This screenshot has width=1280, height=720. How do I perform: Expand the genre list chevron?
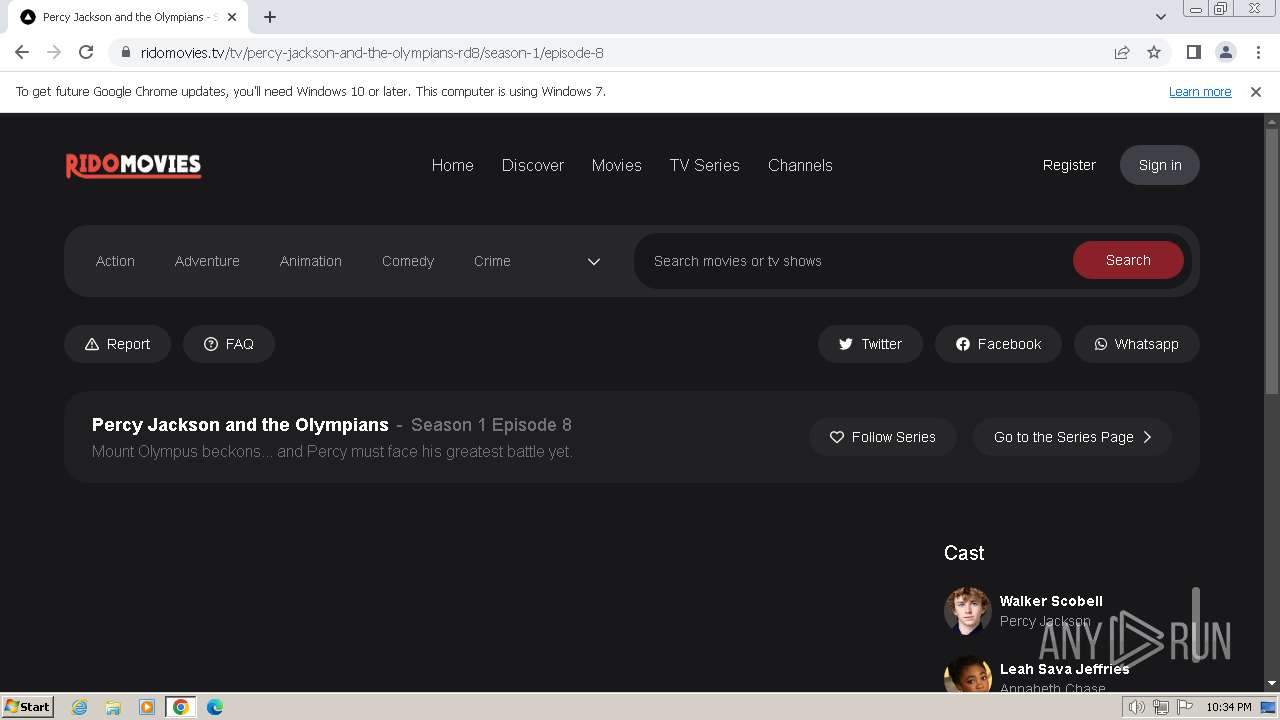click(593, 261)
